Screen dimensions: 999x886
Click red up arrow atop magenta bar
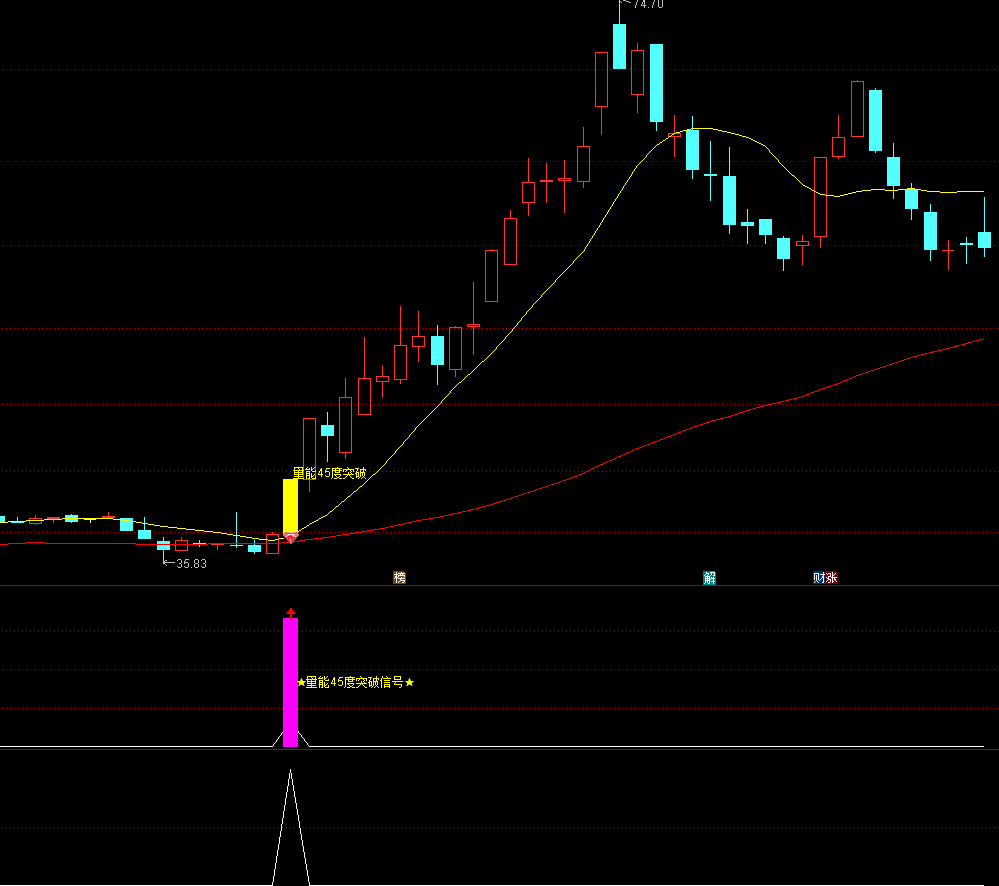pyautogui.click(x=291, y=612)
